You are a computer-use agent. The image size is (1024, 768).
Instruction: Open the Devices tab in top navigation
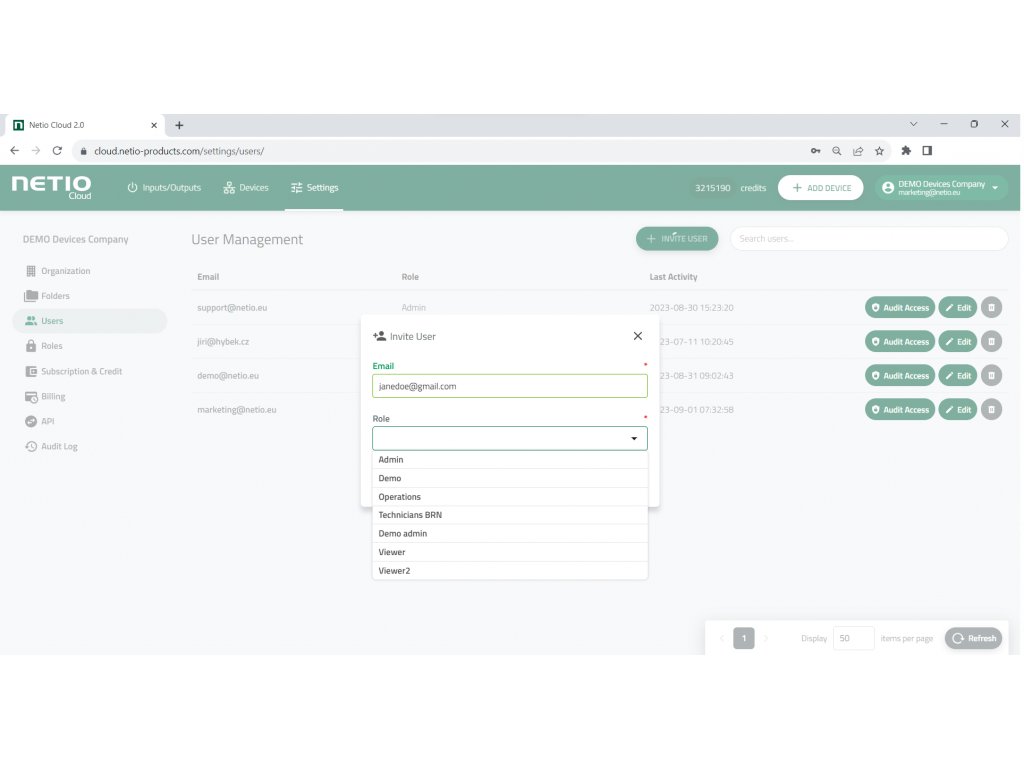[x=245, y=188]
